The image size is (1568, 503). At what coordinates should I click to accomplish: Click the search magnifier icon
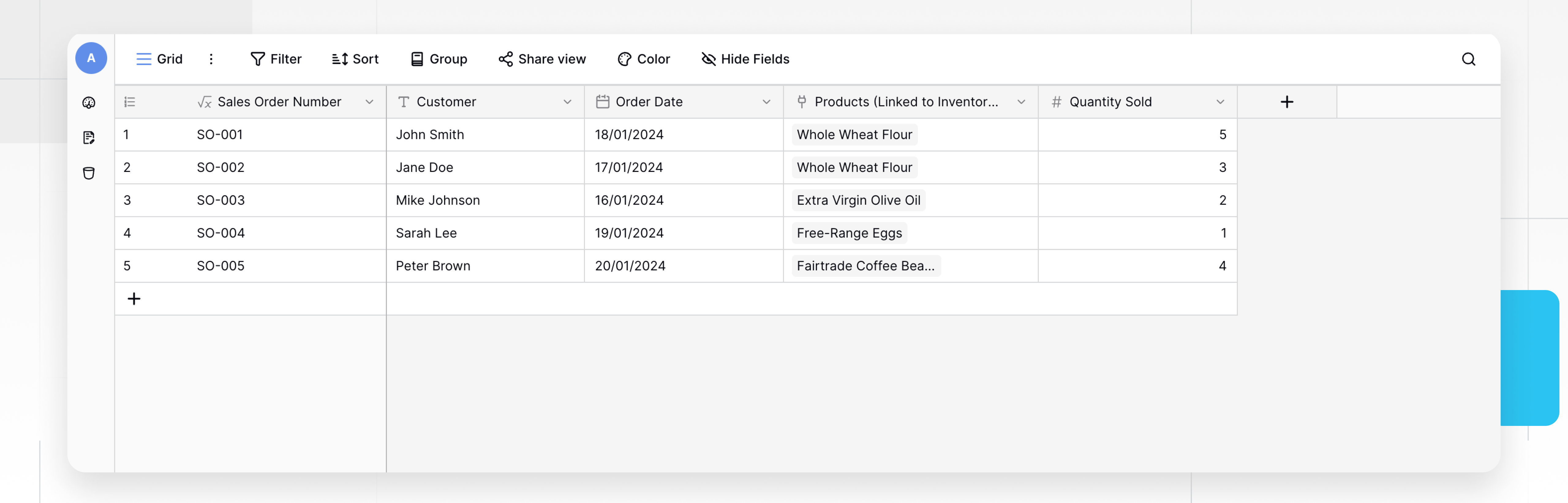(1468, 59)
